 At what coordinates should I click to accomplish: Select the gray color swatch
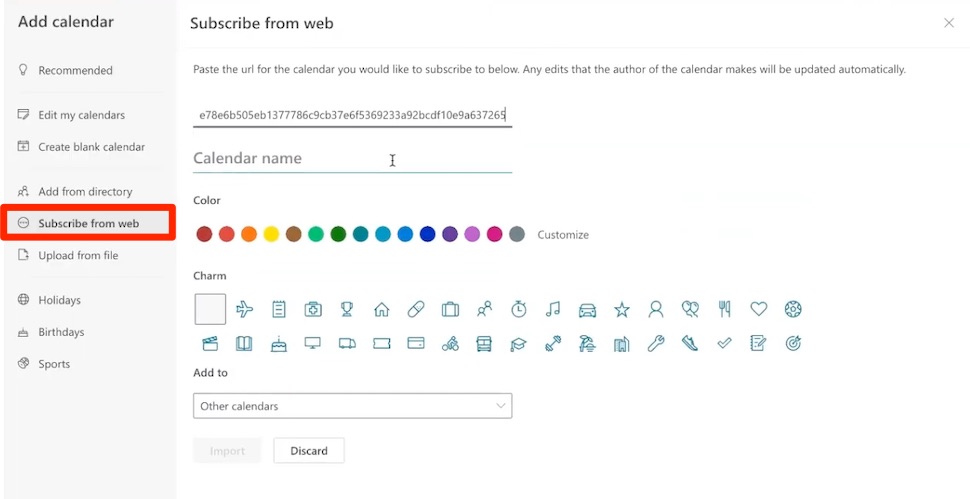[x=517, y=234]
